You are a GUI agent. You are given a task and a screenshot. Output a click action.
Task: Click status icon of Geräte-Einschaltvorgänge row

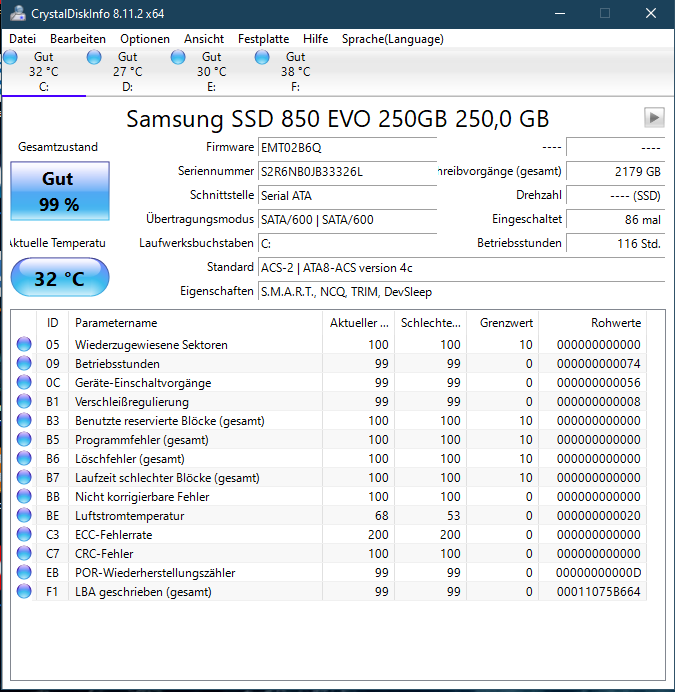[x=24, y=382]
